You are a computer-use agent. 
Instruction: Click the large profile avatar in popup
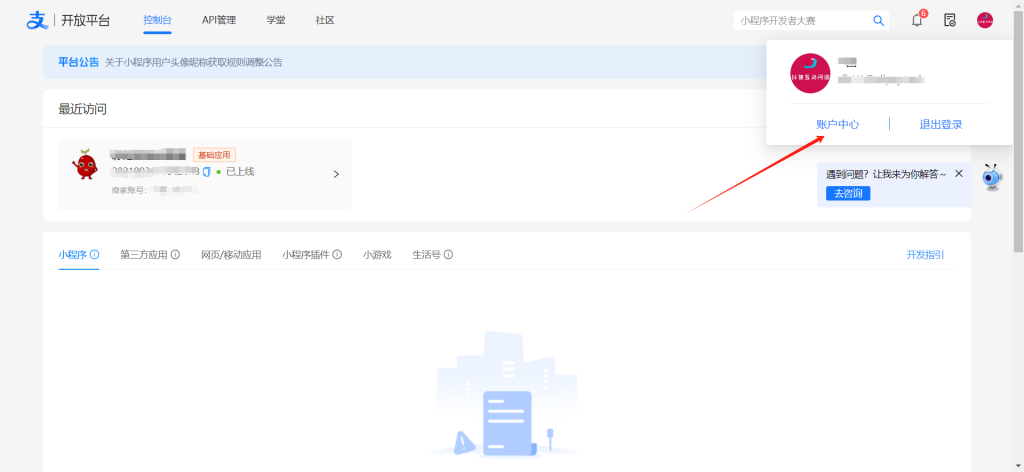coord(810,73)
